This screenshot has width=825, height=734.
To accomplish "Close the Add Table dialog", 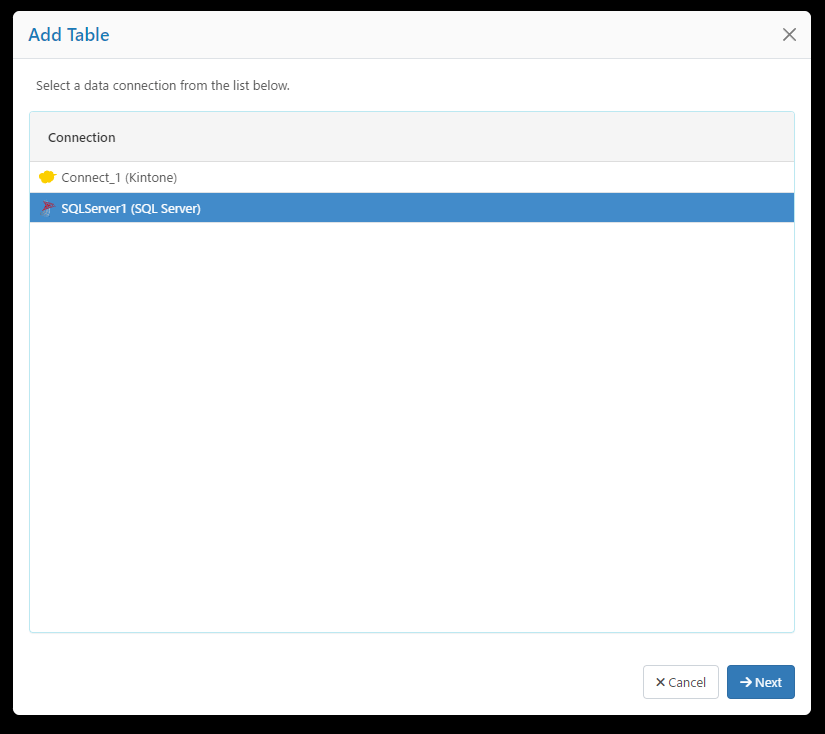I will (x=789, y=35).
